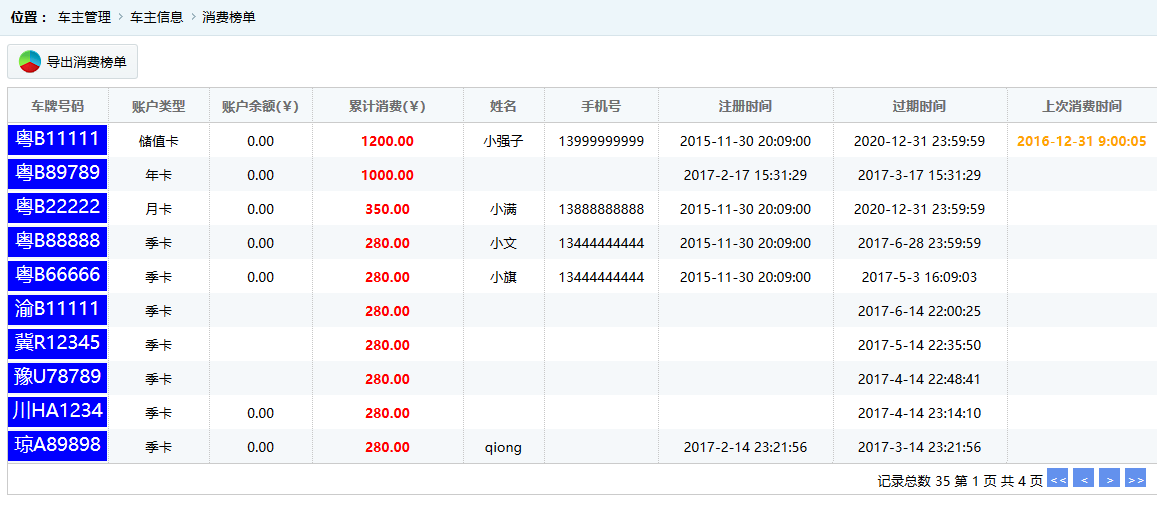Image resolution: width=1157 pixels, height=506 pixels.
Task: Click the pie chart export icon
Action: click(30, 62)
